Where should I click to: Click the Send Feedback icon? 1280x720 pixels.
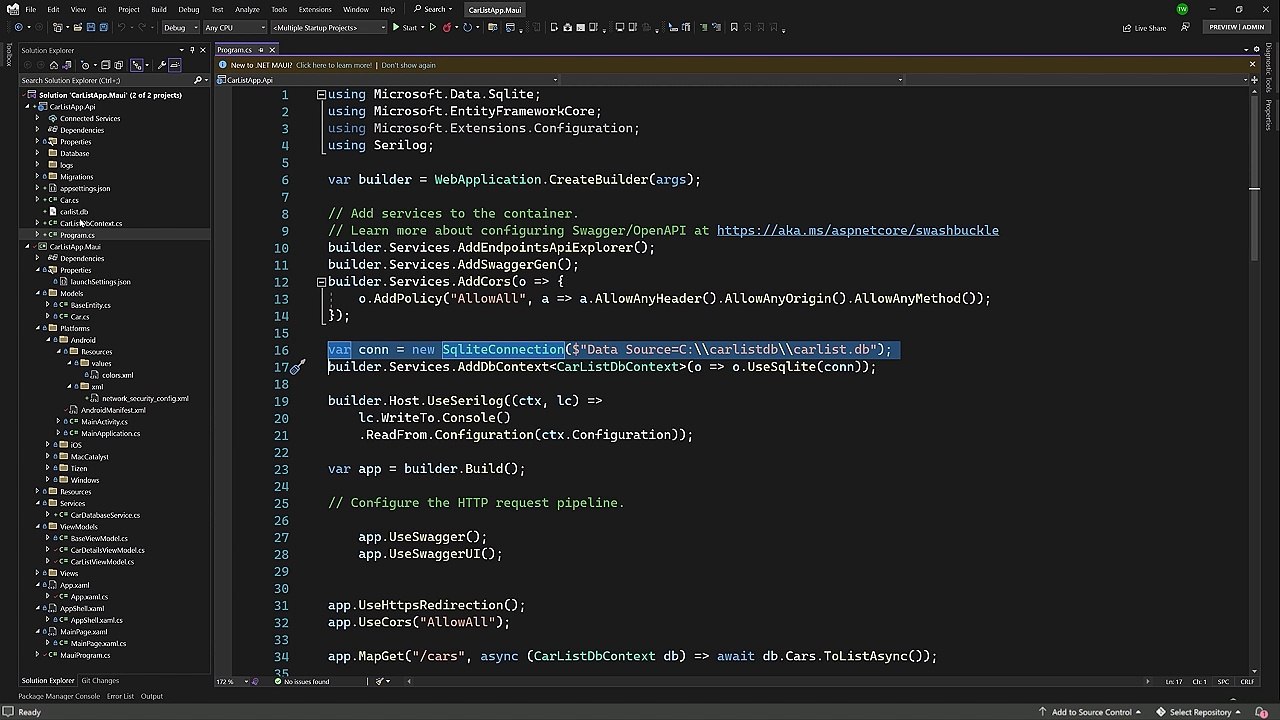pyautogui.click(x=1185, y=27)
